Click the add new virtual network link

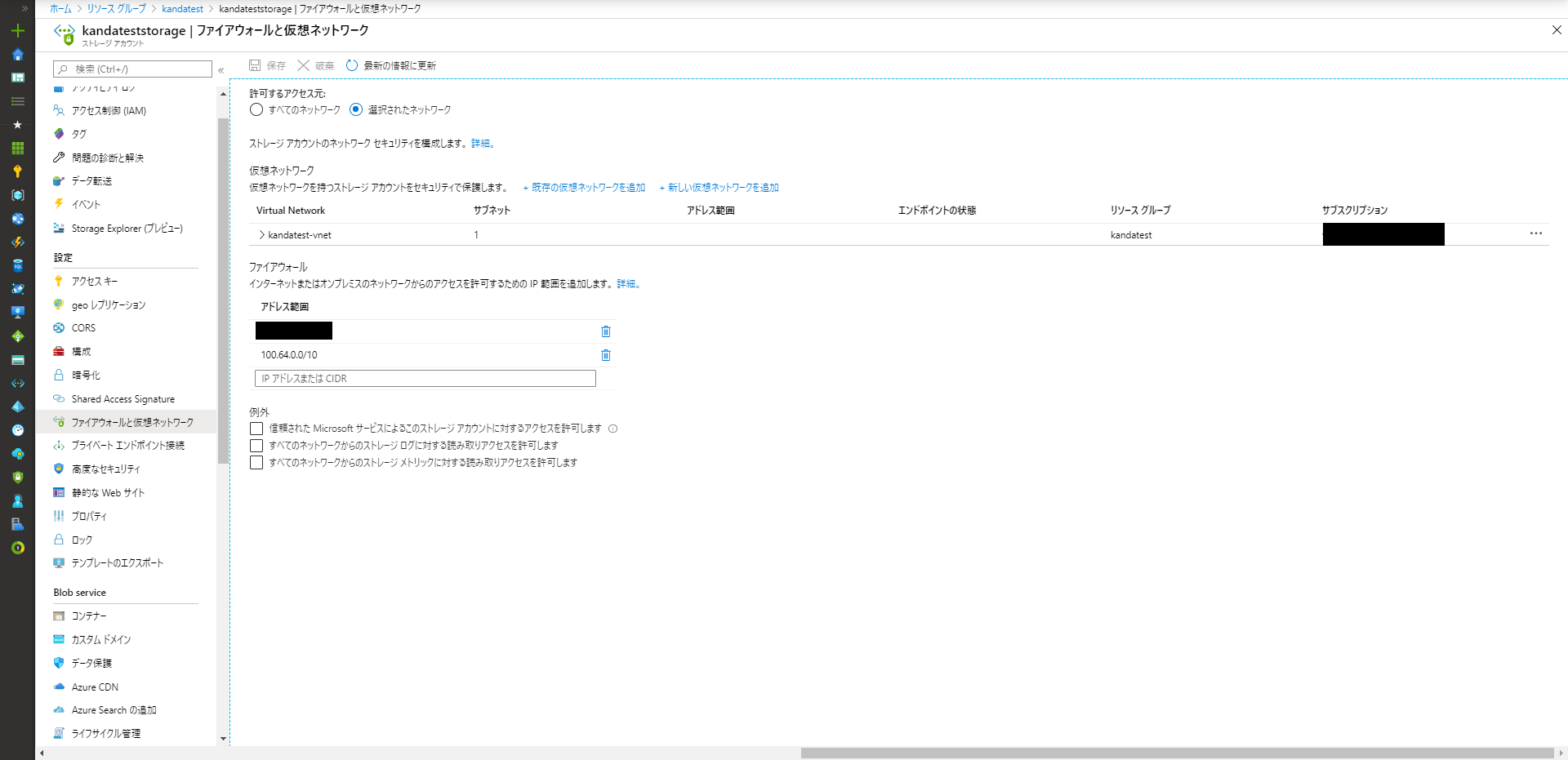[719, 188]
